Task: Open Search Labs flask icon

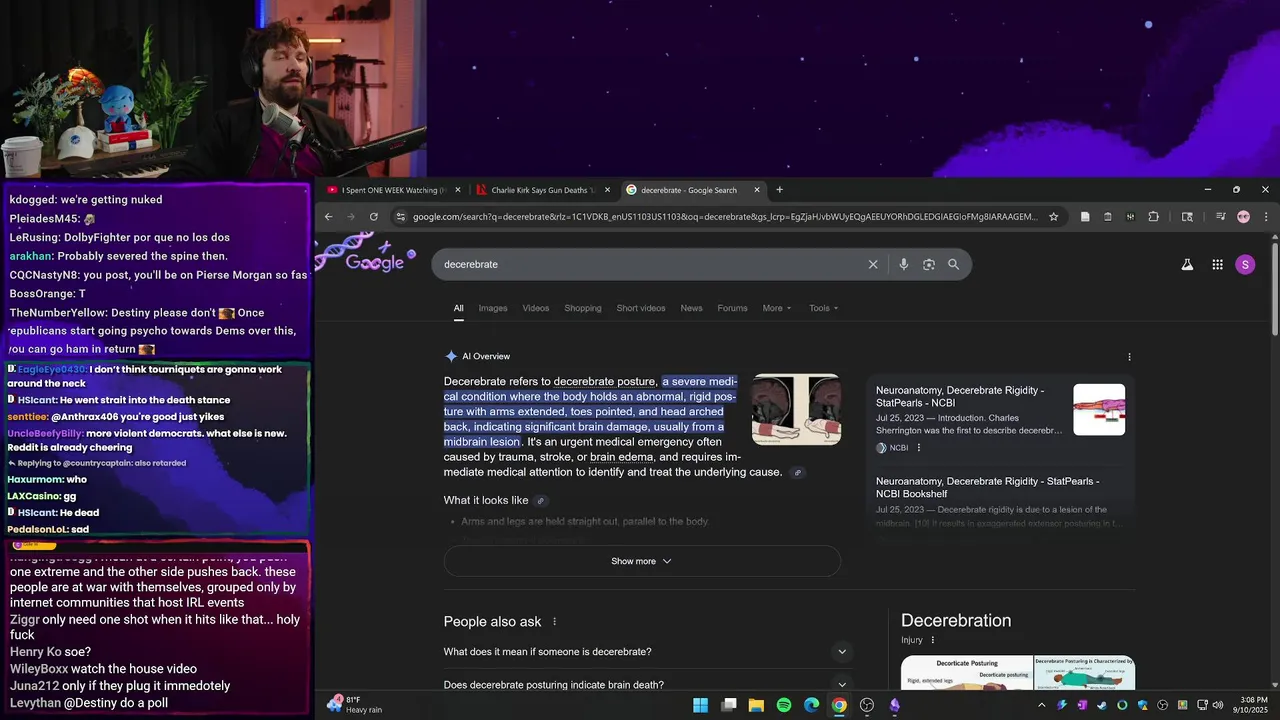Action: coord(1187,264)
